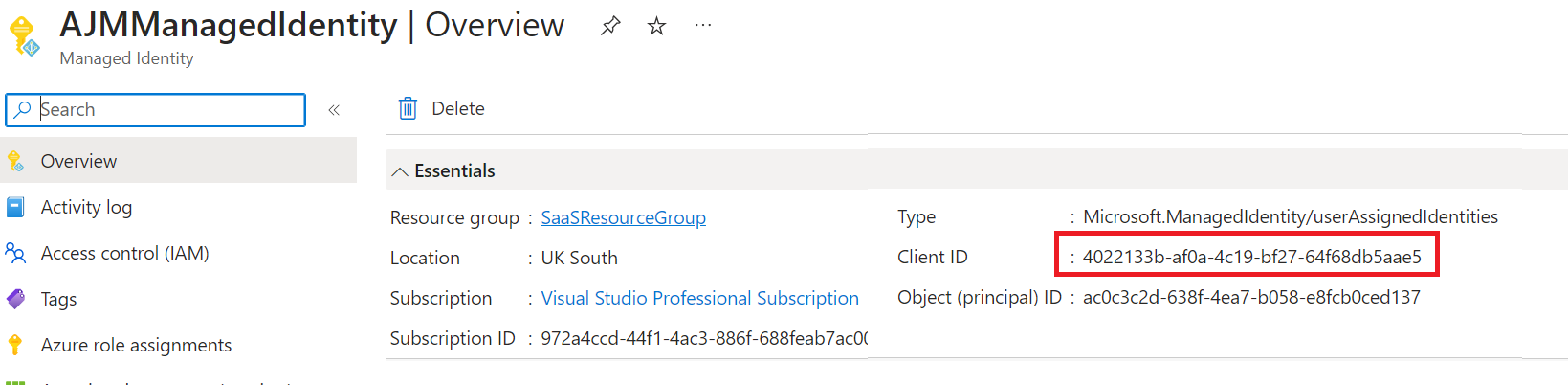Click the Azure role assignments key icon
This screenshot has width=1568, height=385.
(15, 345)
